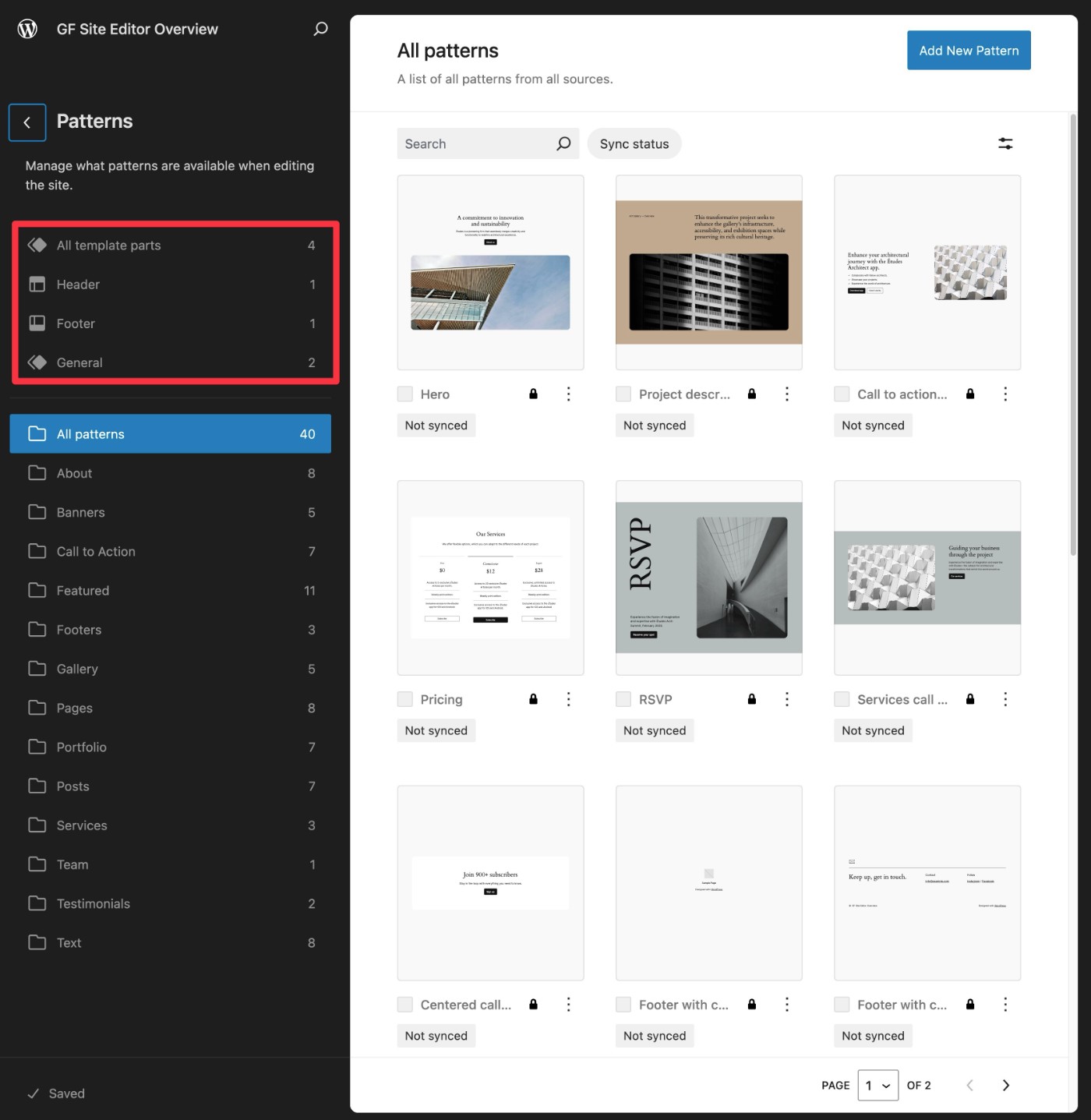The image size is (1091, 1120).
Task: Click the lock icon on Hero pattern
Action: tap(533, 394)
